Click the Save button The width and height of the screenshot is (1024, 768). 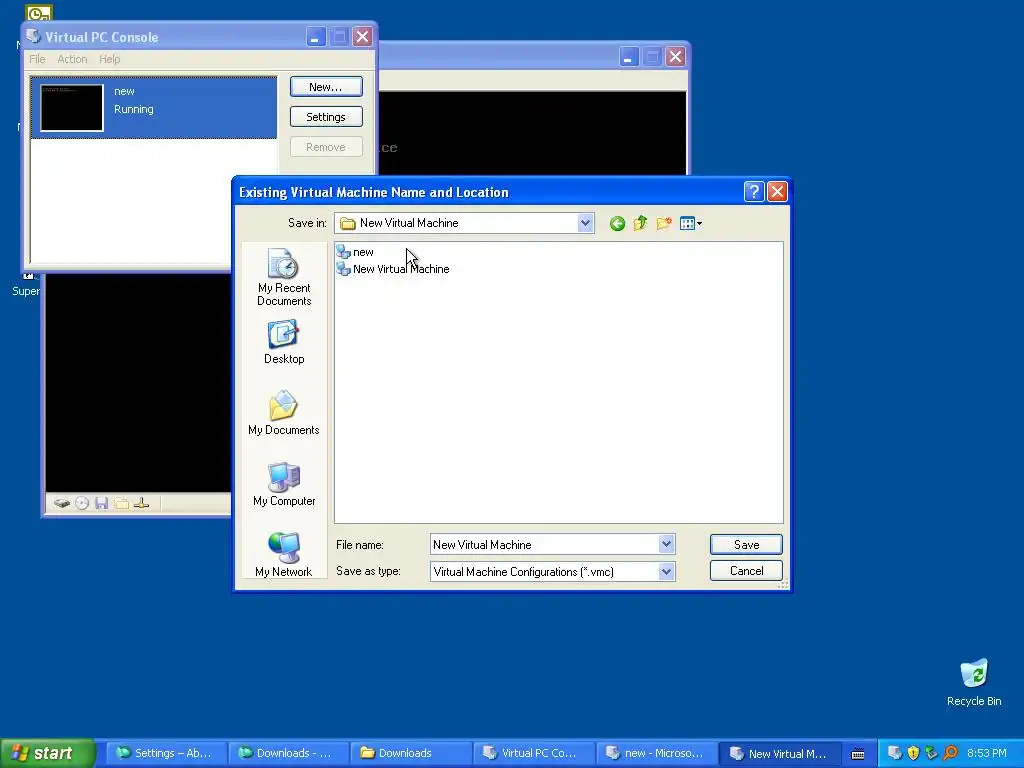pos(746,545)
